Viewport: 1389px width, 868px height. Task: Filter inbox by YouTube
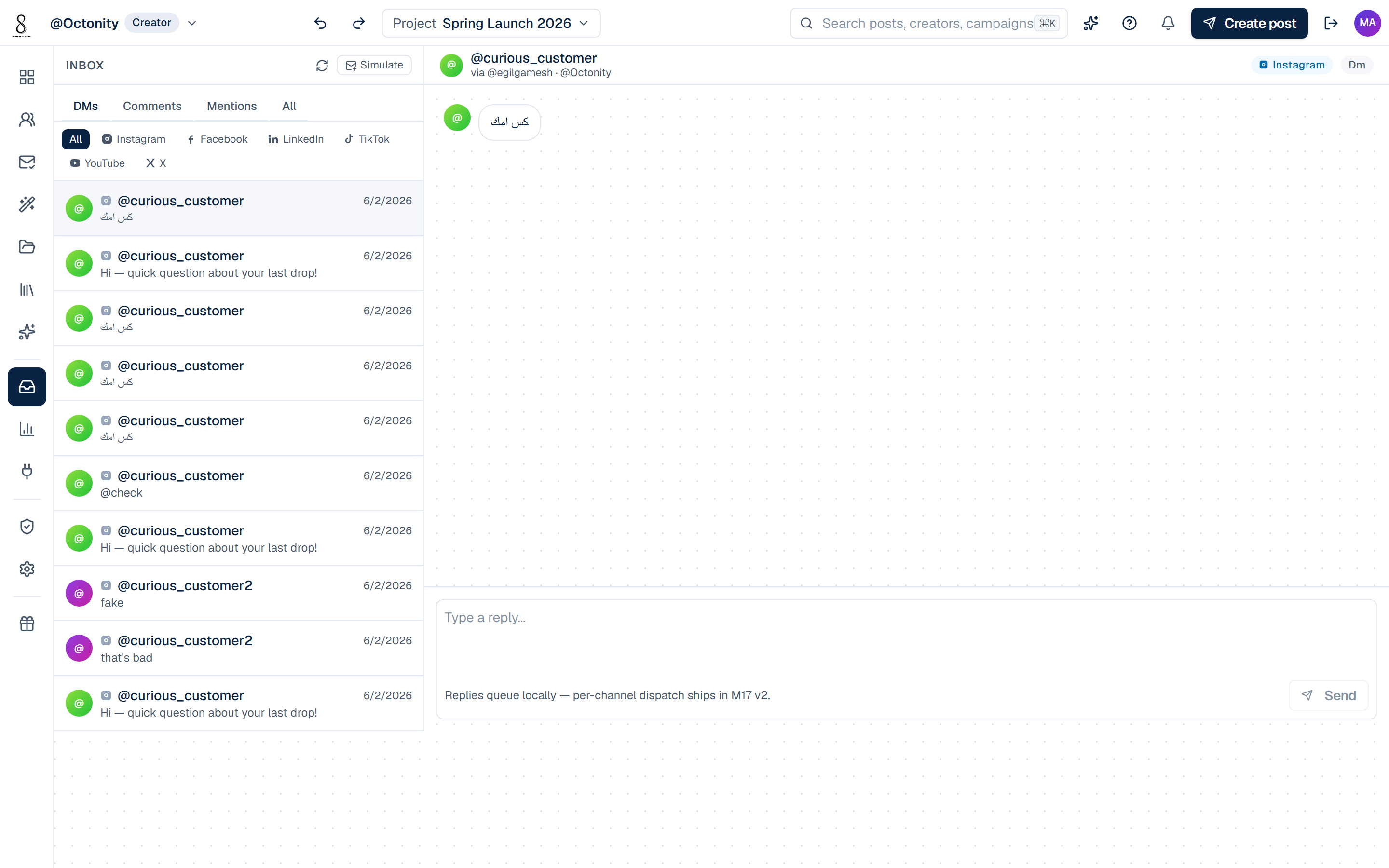pos(97,163)
